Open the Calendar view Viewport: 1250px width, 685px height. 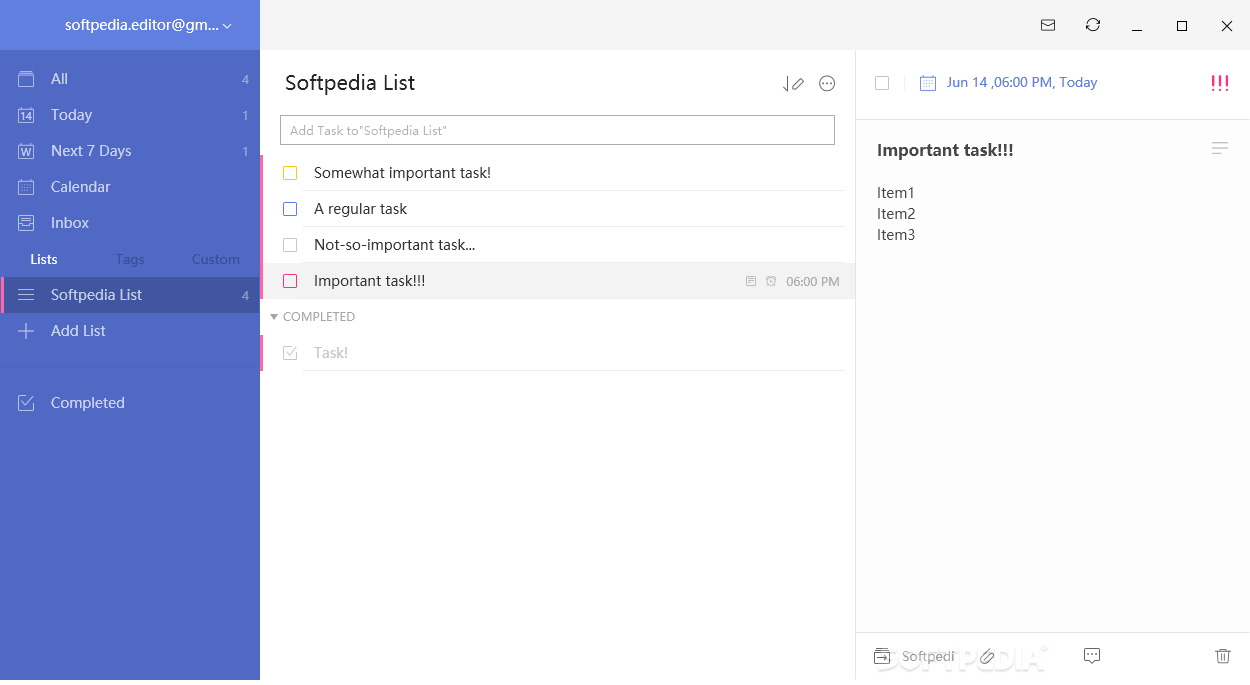[130, 187]
